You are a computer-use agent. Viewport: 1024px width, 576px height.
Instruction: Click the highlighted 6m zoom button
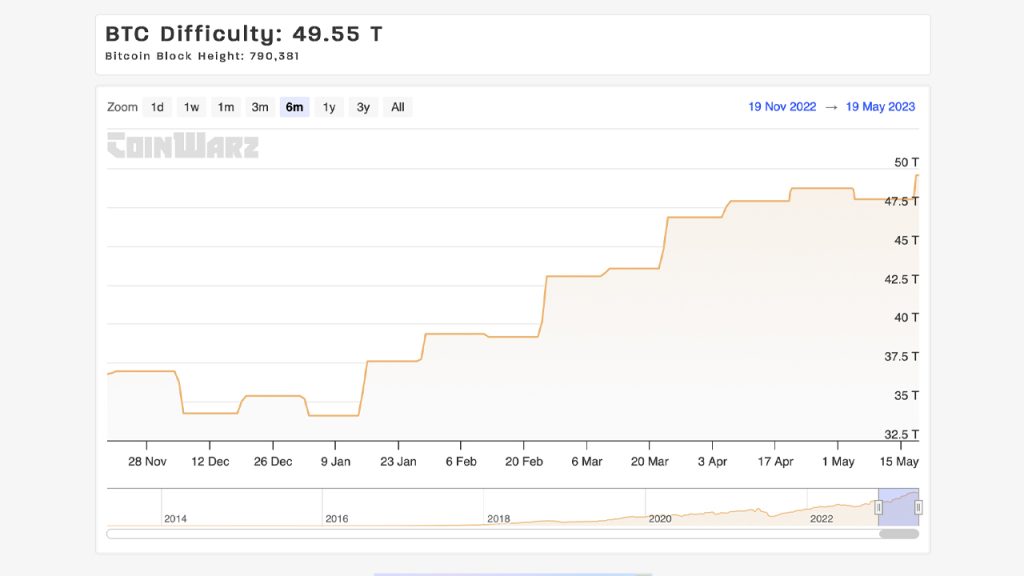click(294, 107)
